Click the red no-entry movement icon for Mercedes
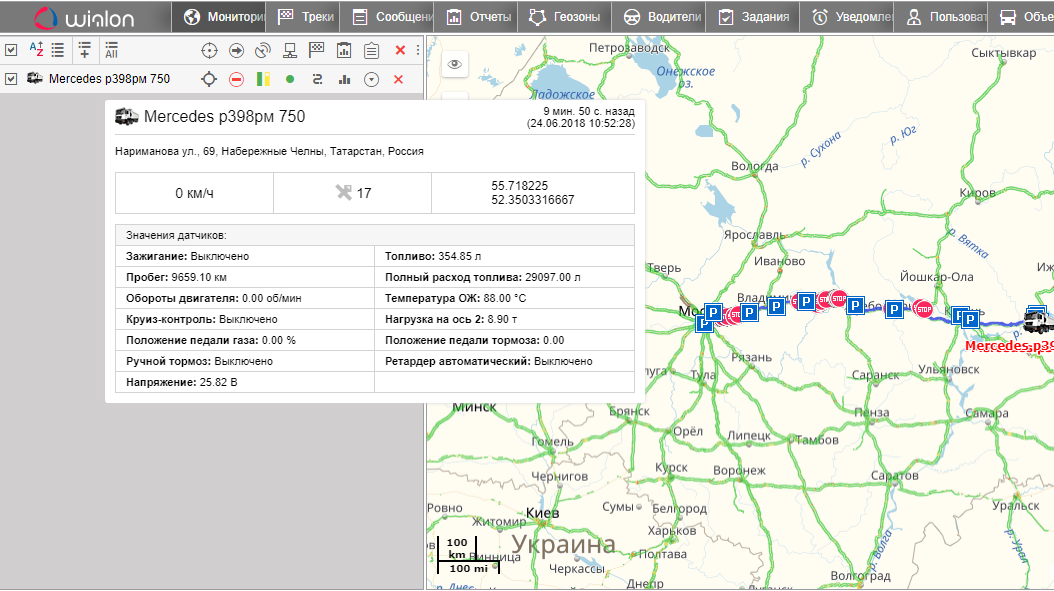 tap(236, 79)
